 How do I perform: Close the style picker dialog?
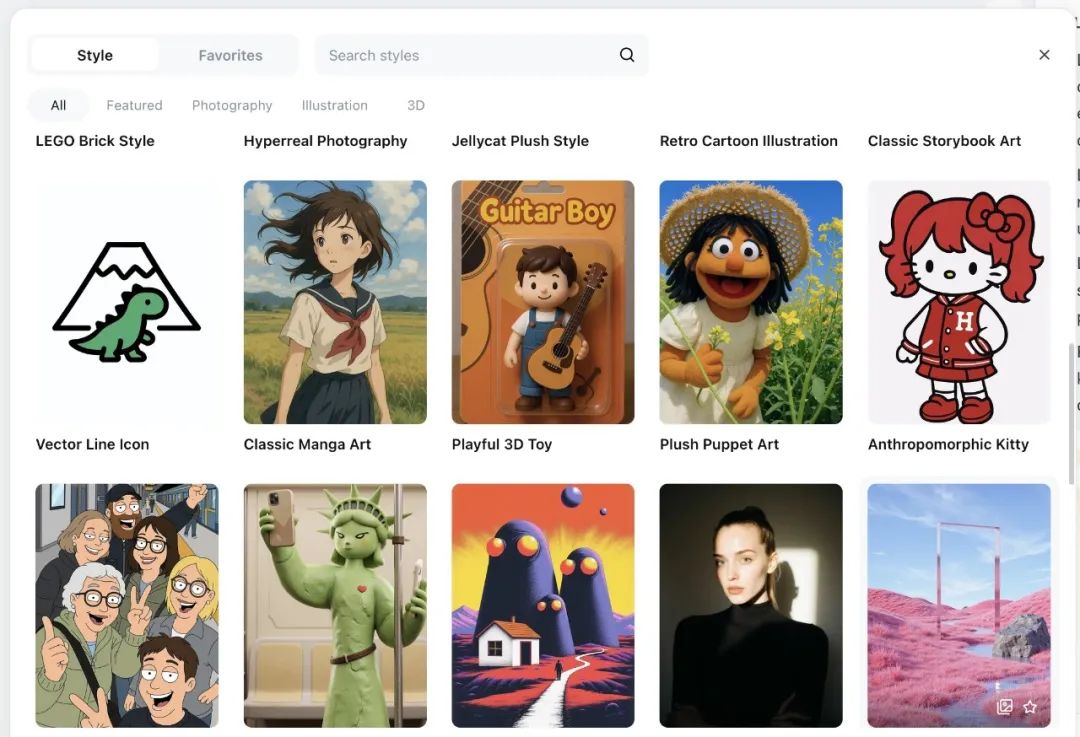(1044, 55)
